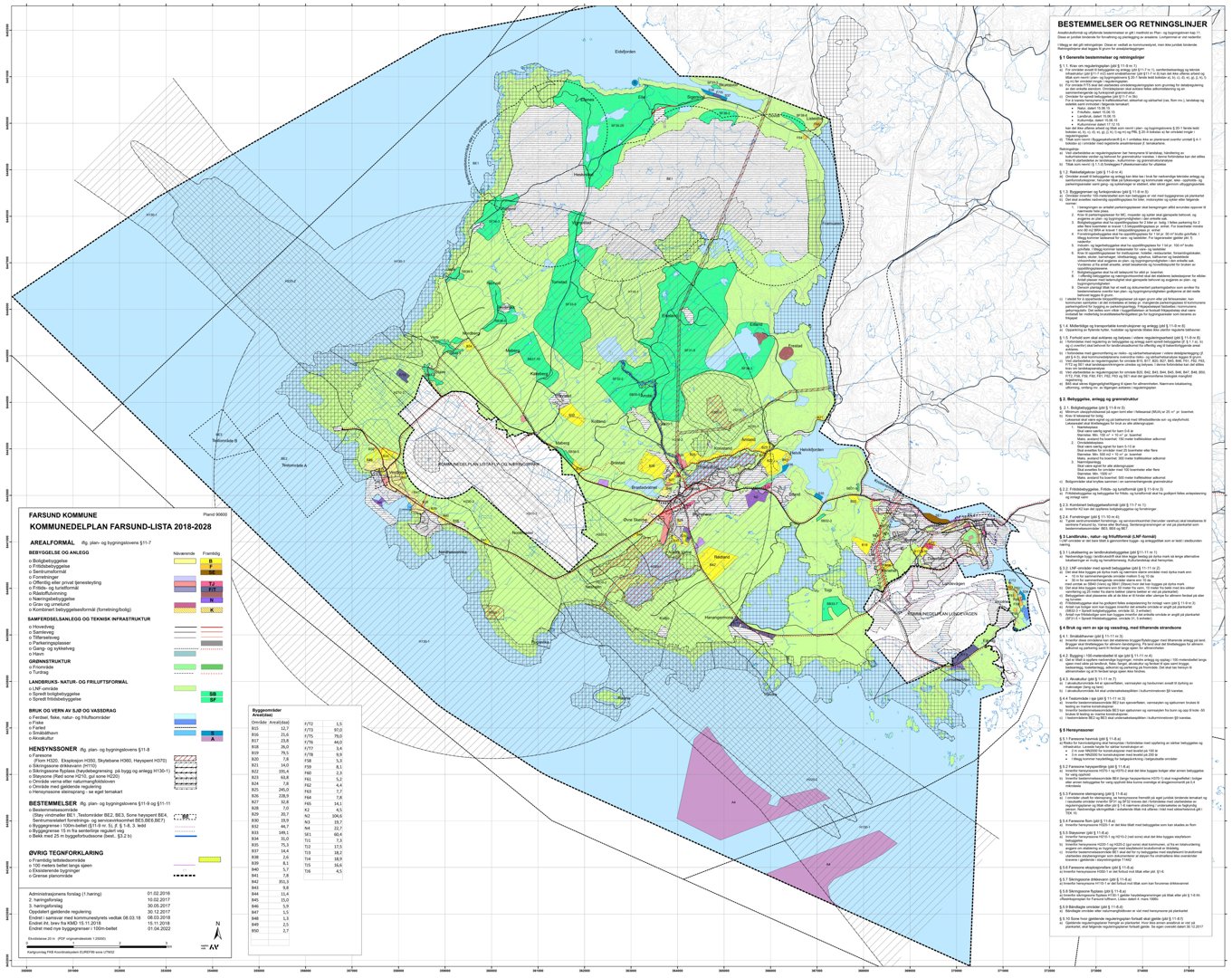
Task: Click the B25 row in the Byggeområder table
Action: (257, 788)
